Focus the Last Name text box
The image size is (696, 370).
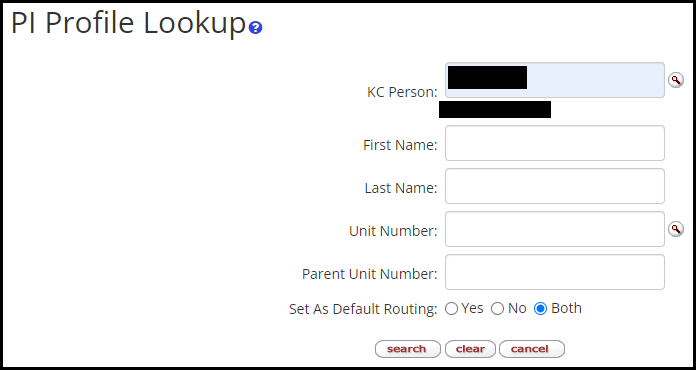(555, 186)
